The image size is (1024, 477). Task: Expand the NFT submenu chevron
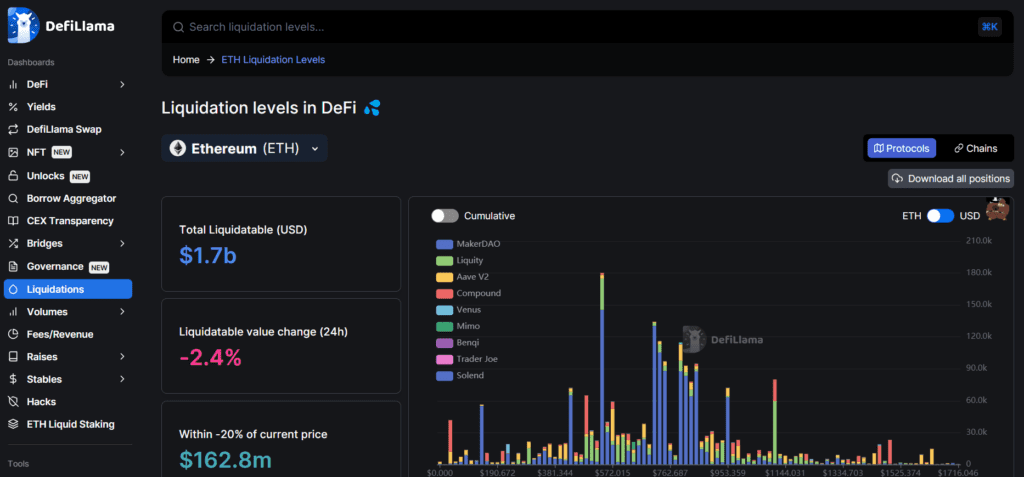pos(122,152)
